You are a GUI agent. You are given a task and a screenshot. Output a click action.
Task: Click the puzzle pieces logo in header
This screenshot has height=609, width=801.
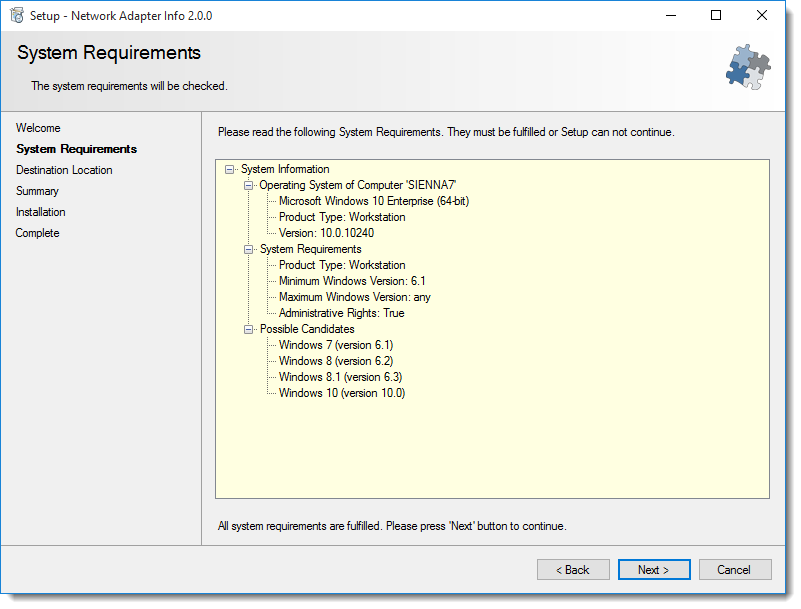748,67
